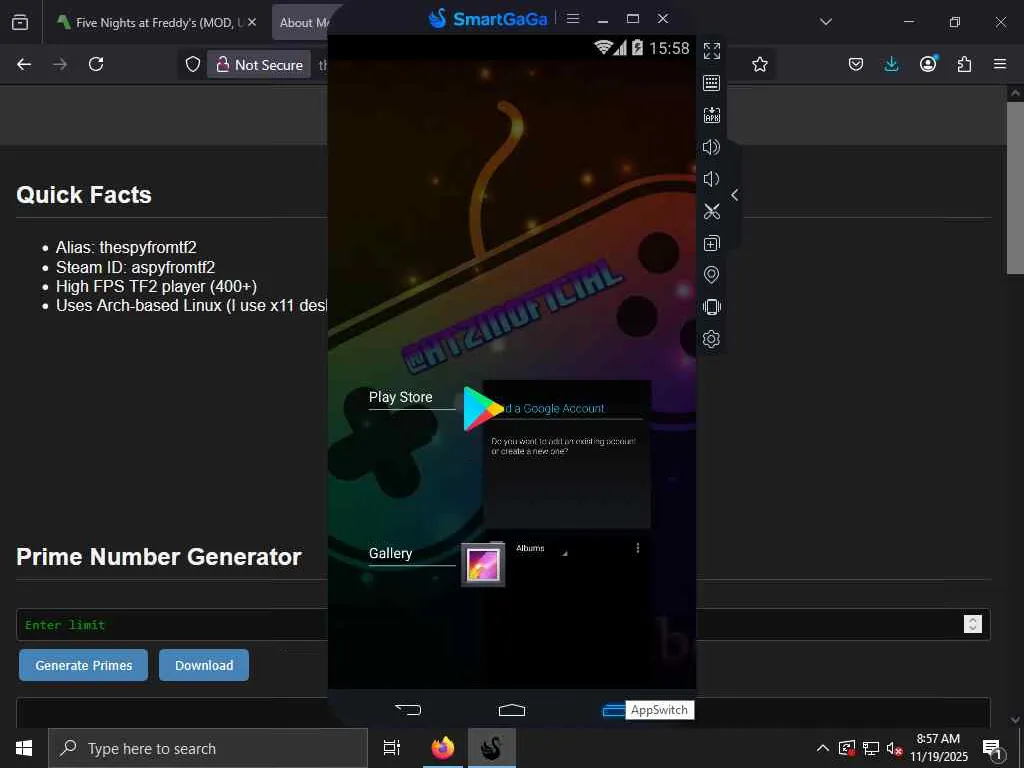Click the Not Secure site indicator

tap(259, 65)
